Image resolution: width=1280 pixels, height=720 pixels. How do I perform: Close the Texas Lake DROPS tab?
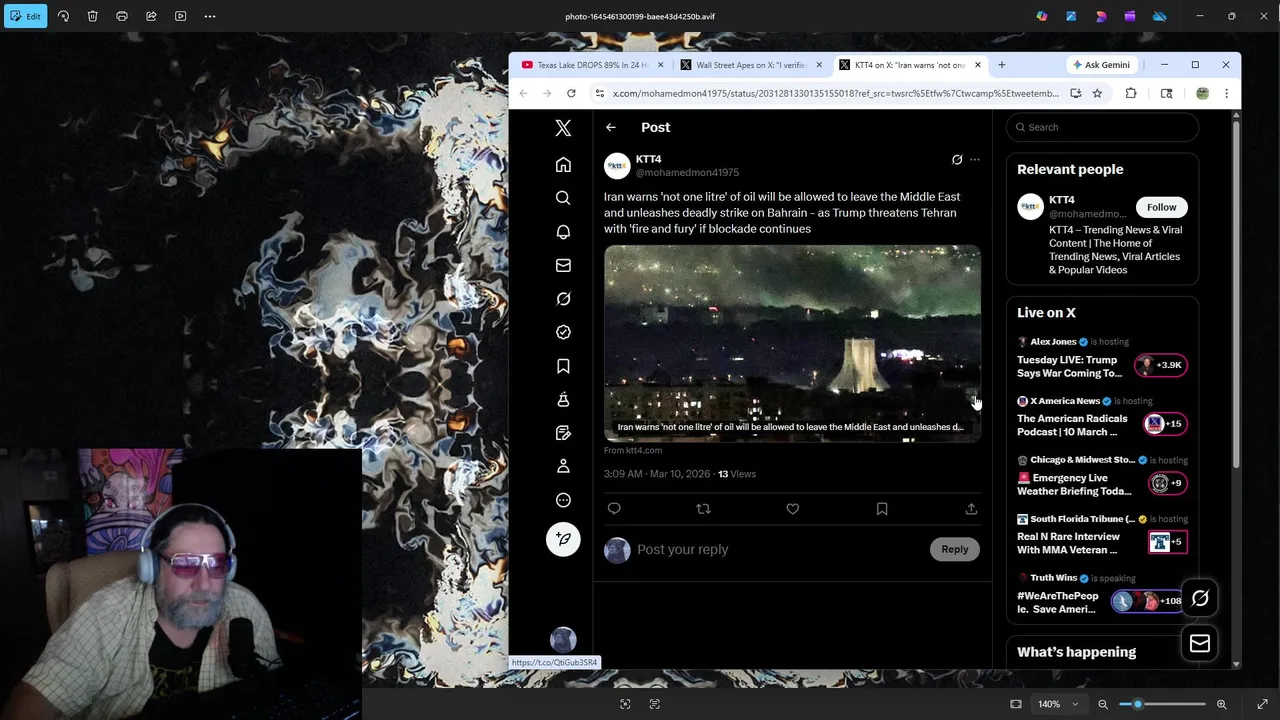tap(660, 65)
